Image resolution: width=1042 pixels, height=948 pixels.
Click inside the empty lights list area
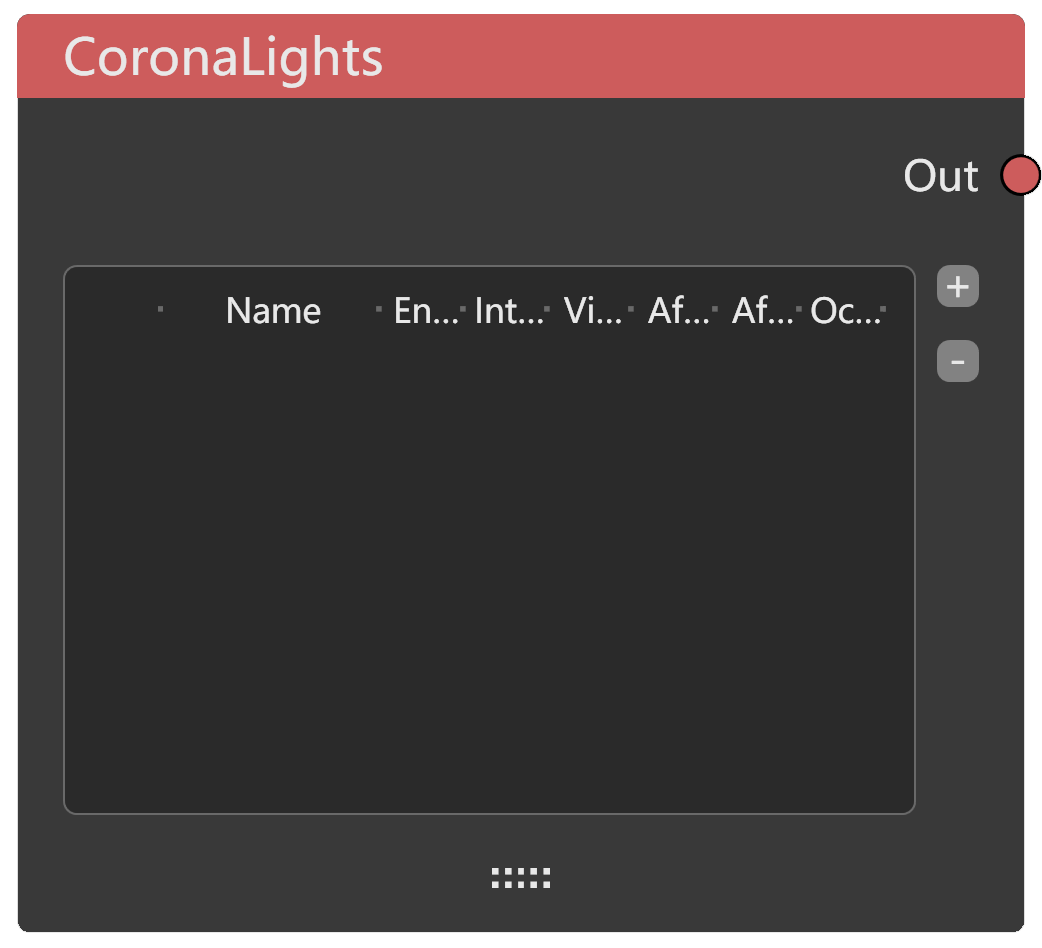click(488, 570)
